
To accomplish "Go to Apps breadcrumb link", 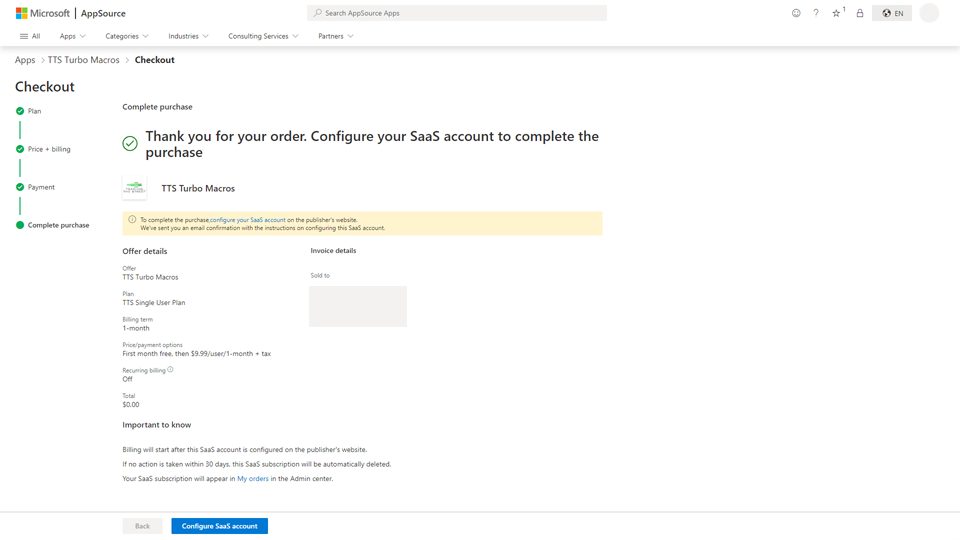I will click(x=25, y=60).
